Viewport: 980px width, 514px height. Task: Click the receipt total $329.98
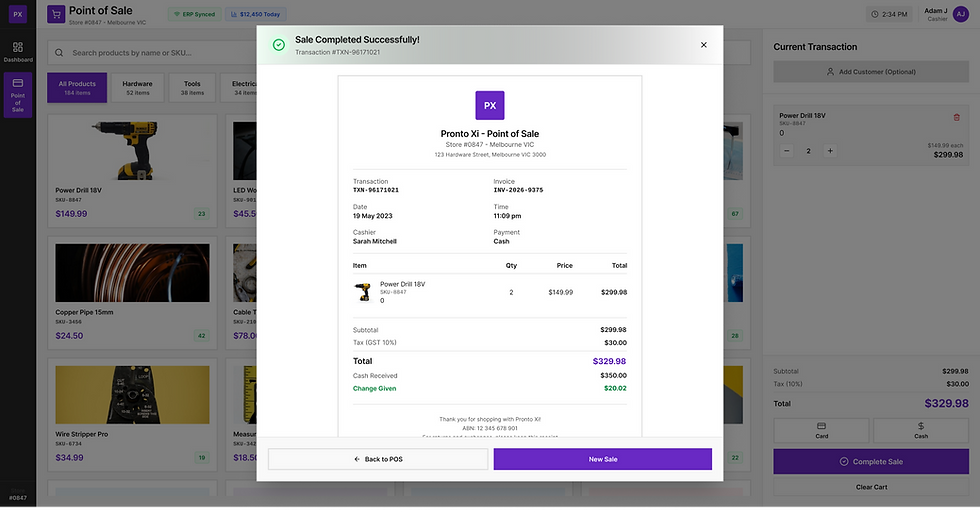[609, 361]
